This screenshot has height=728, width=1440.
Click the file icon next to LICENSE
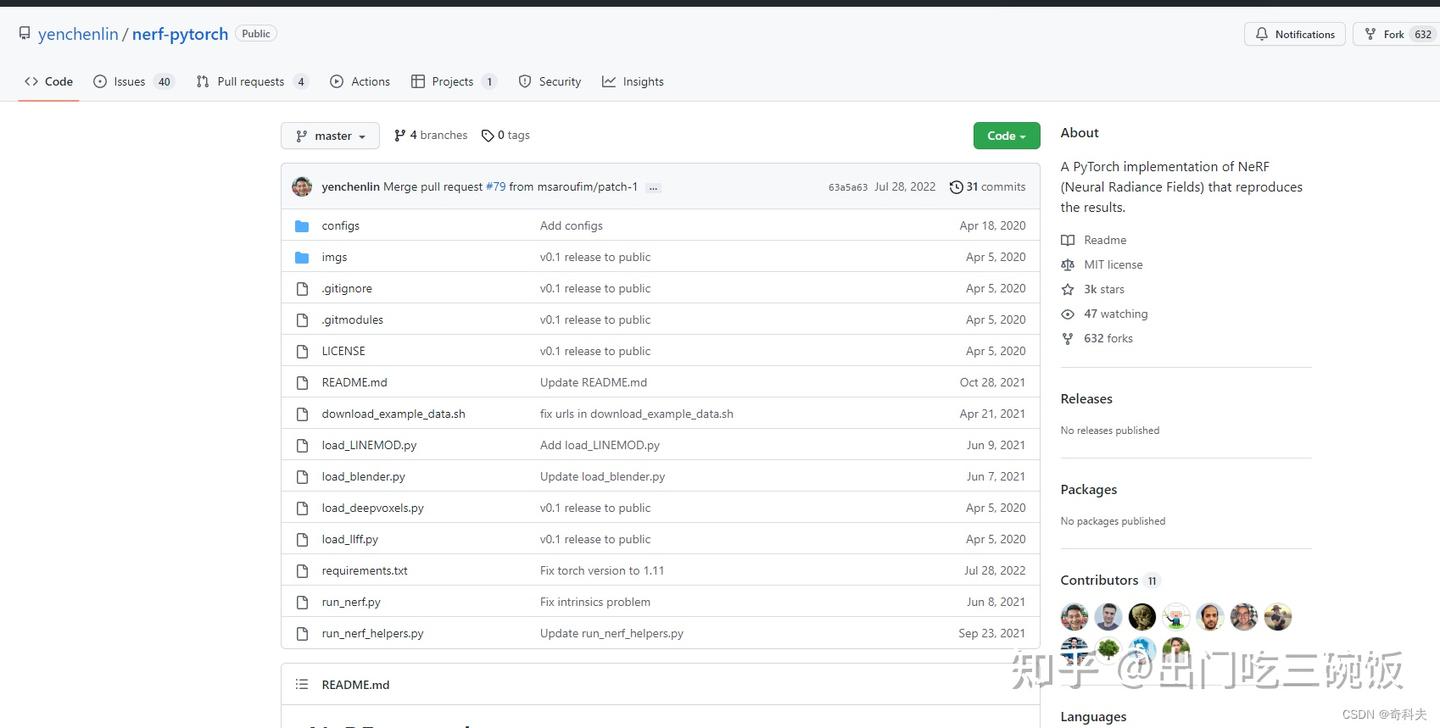click(x=302, y=351)
